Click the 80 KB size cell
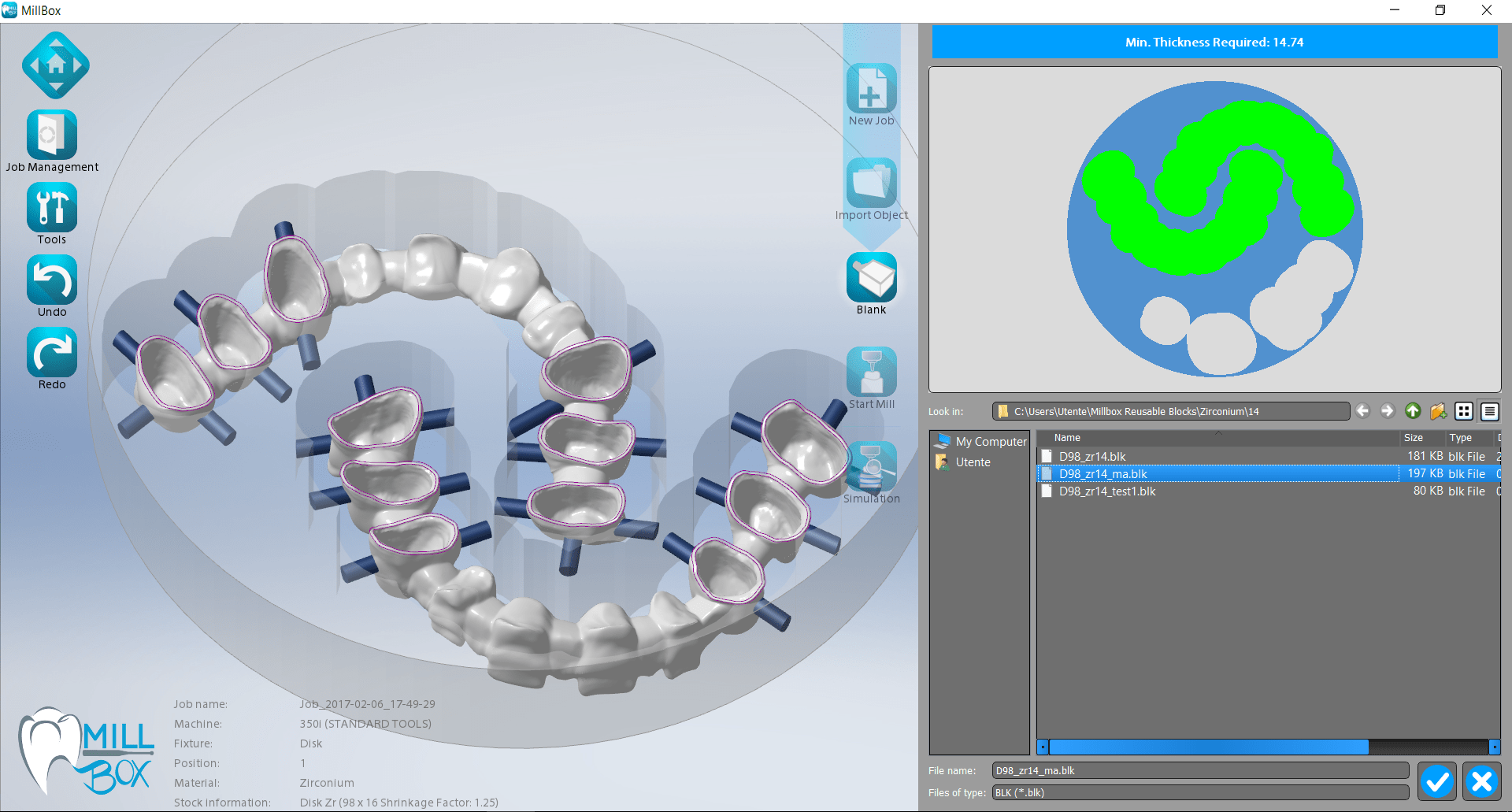 pos(1428,491)
